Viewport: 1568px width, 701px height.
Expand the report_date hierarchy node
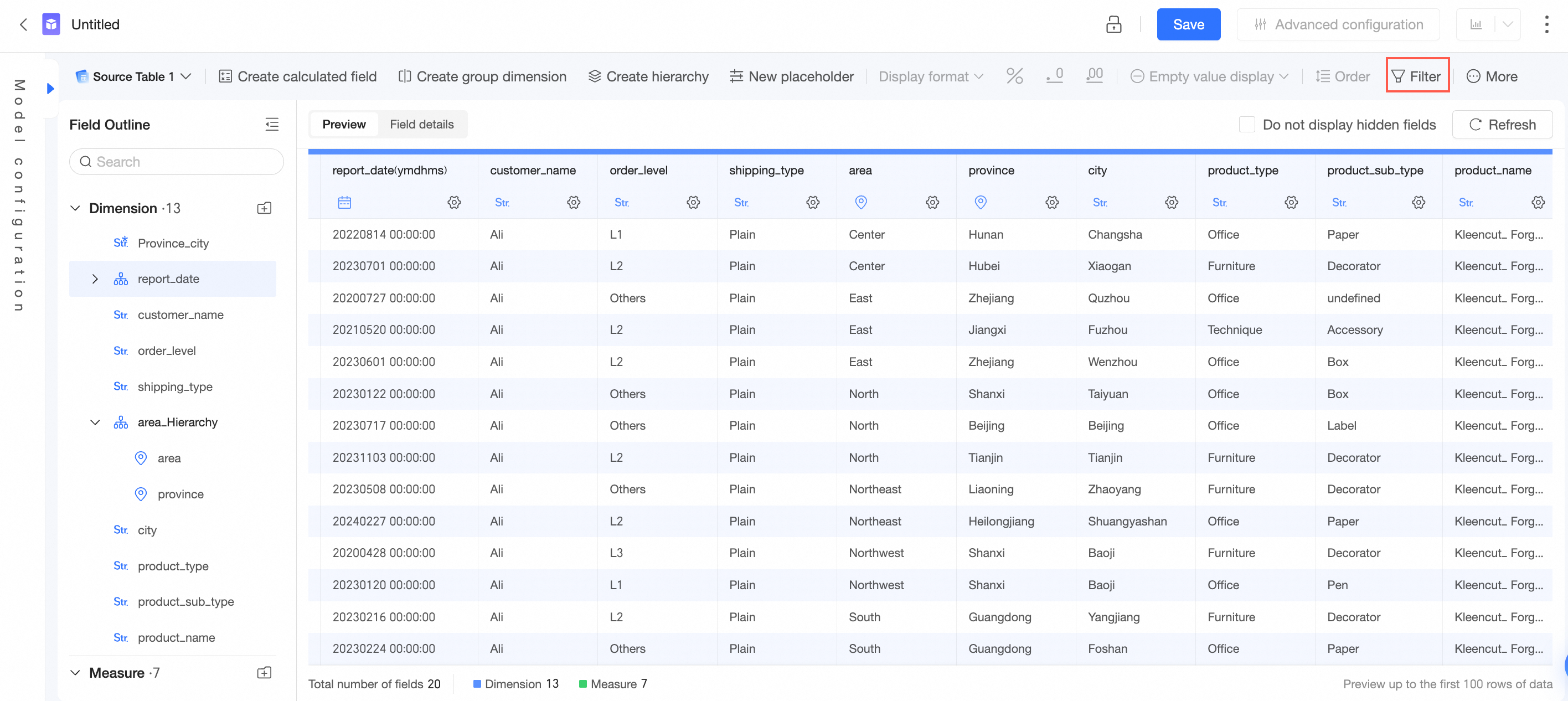tap(95, 279)
